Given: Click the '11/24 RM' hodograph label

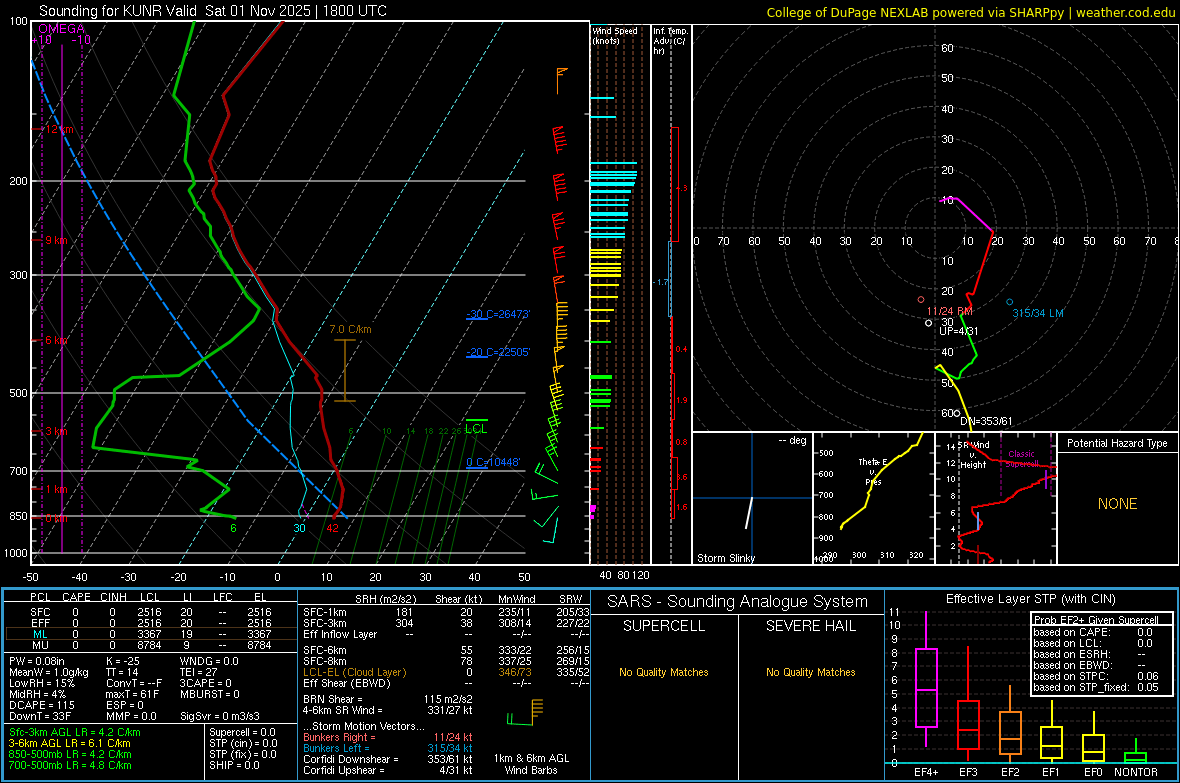Looking at the screenshot, I should [x=949, y=311].
